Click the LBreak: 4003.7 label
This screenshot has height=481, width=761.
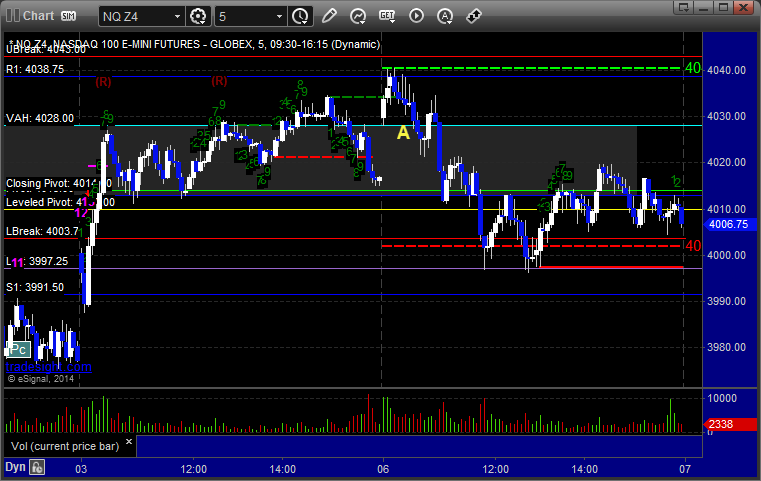[x=42, y=232]
